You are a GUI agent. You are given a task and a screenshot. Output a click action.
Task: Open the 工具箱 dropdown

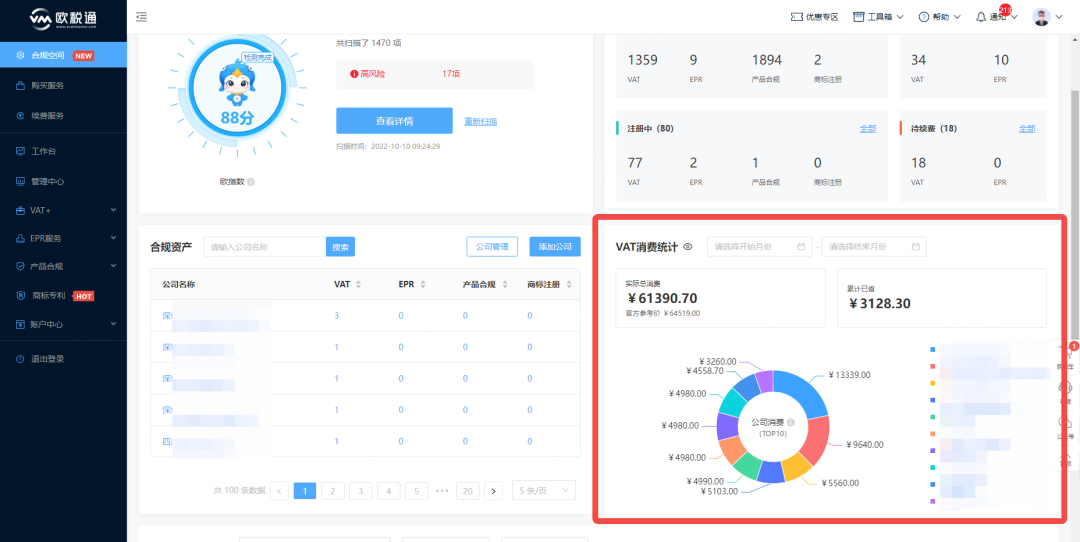(878, 17)
